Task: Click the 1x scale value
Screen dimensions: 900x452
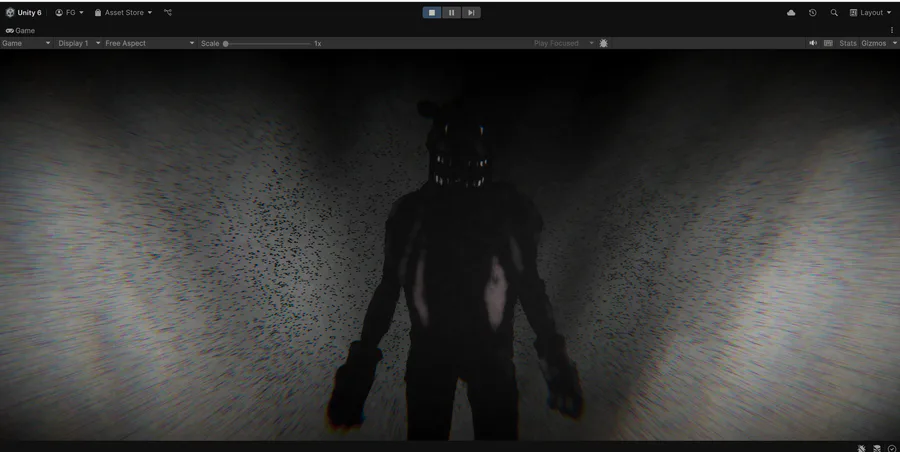Action: point(317,44)
